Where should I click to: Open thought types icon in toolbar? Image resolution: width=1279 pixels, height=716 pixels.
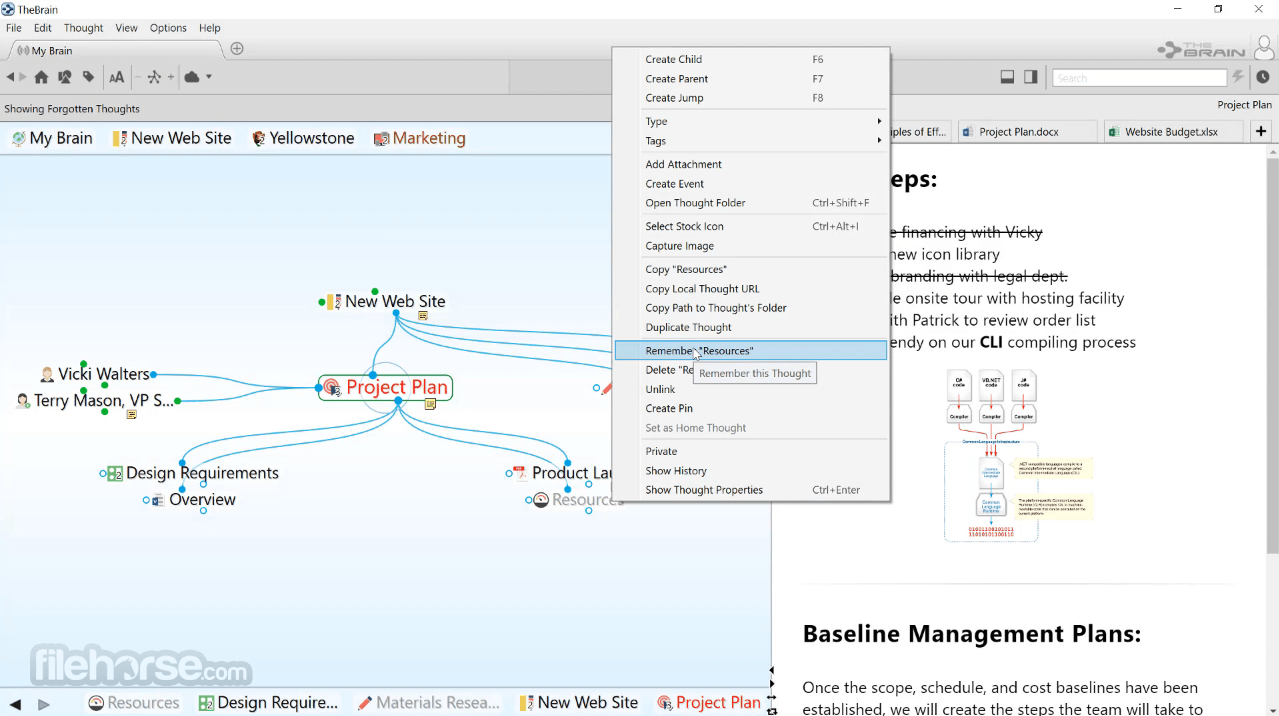point(65,77)
